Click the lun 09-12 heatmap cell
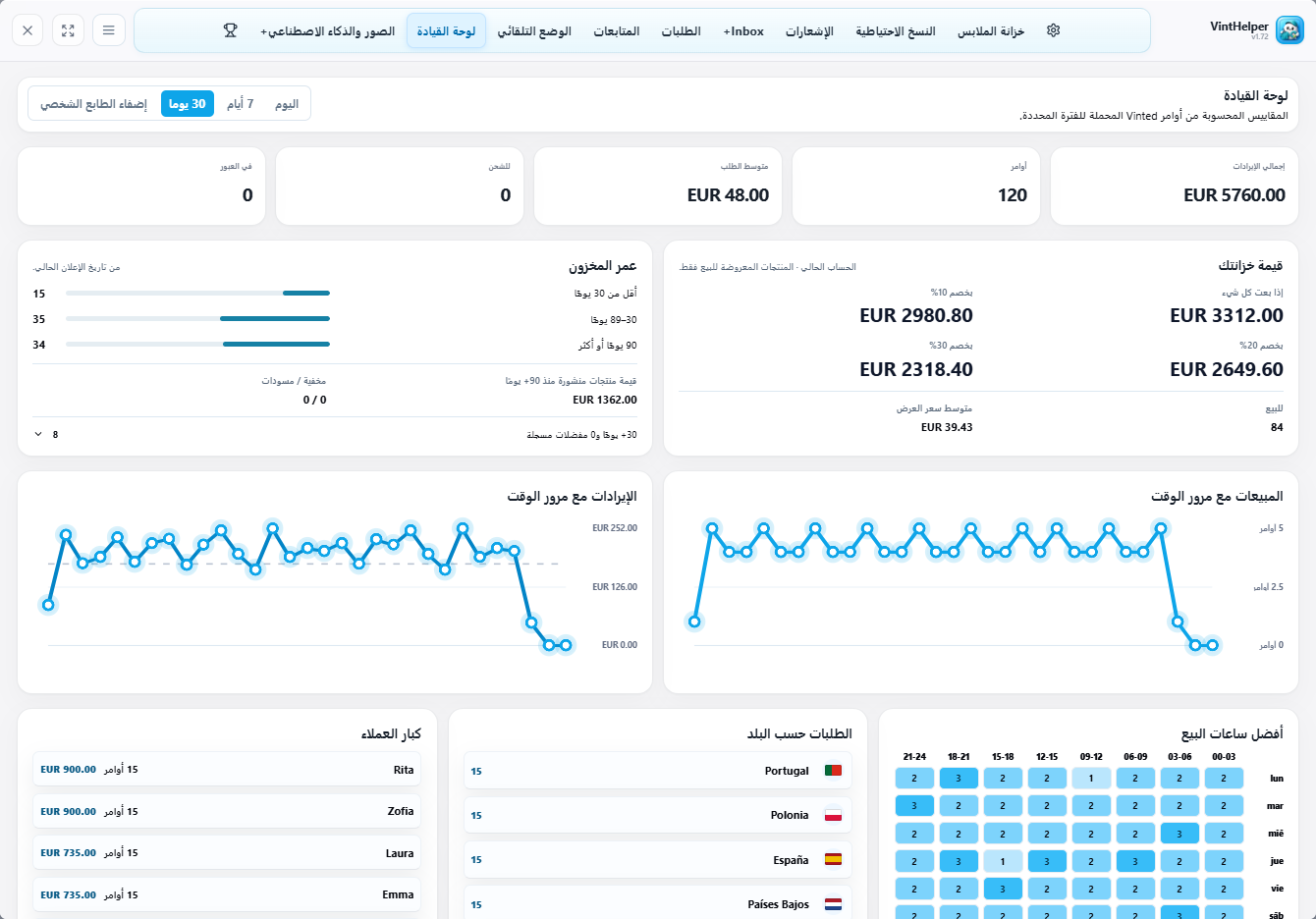The height and width of the screenshot is (919, 1316). click(1091, 778)
